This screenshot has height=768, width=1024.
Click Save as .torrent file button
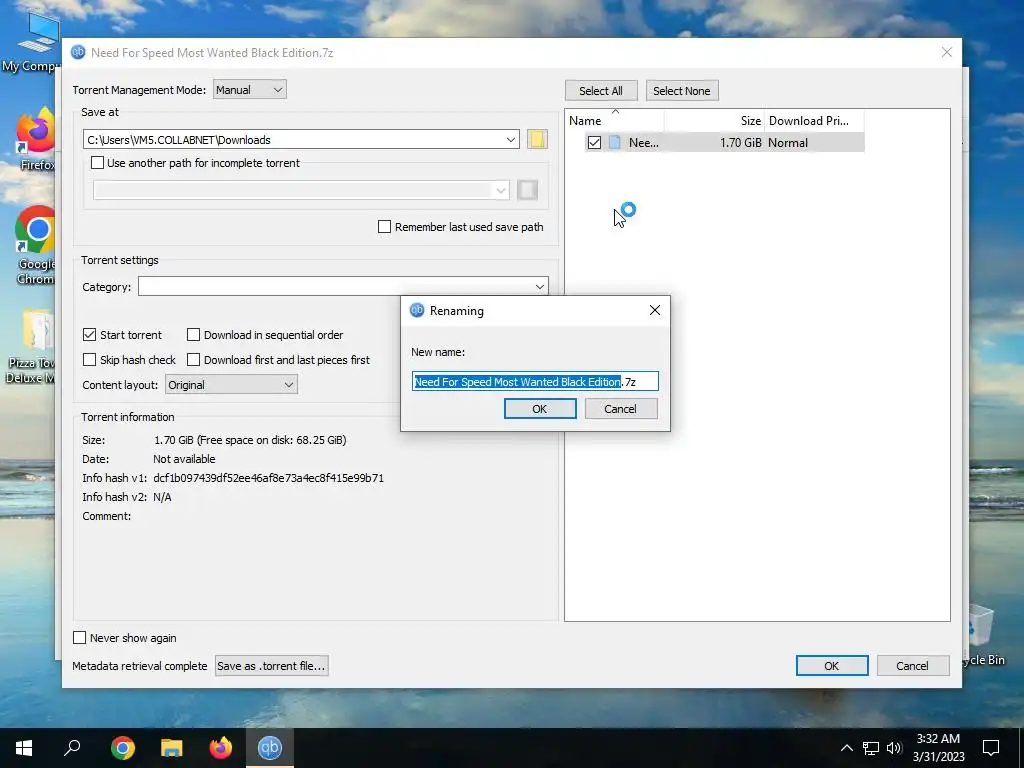[x=272, y=666]
